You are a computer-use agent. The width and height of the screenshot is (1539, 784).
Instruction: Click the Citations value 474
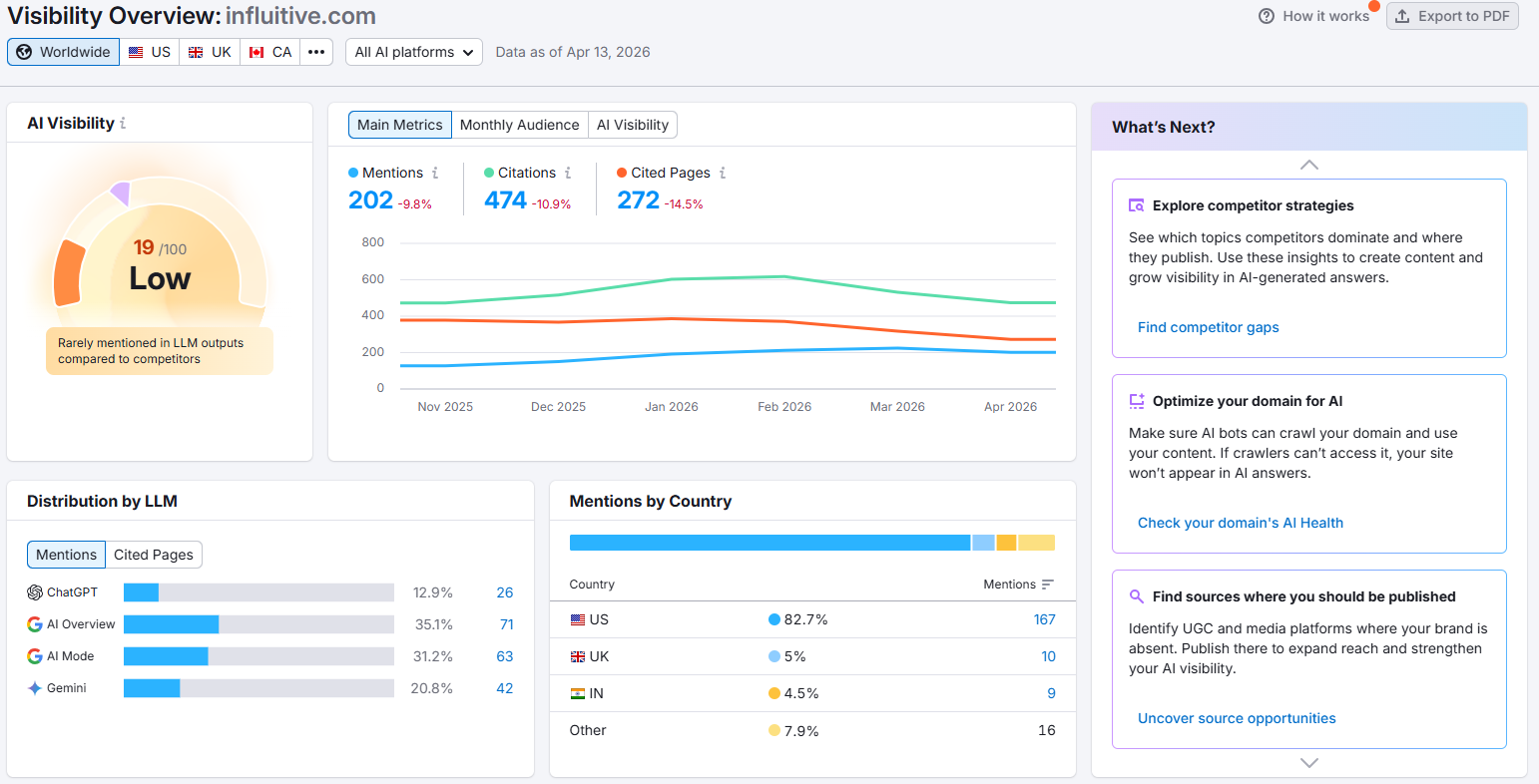(505, 200)
